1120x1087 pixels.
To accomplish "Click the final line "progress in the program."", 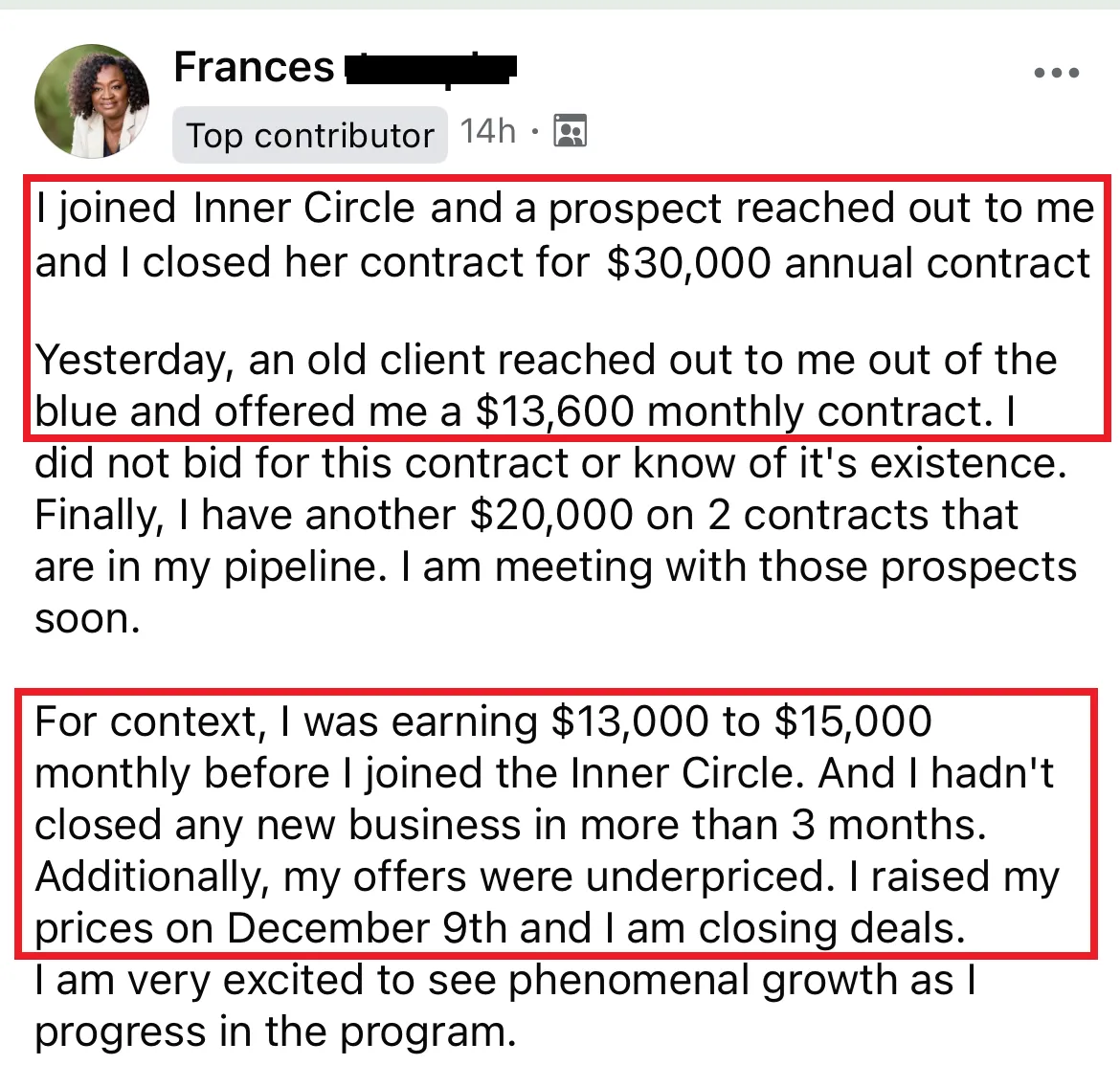I will [276, 1032].
